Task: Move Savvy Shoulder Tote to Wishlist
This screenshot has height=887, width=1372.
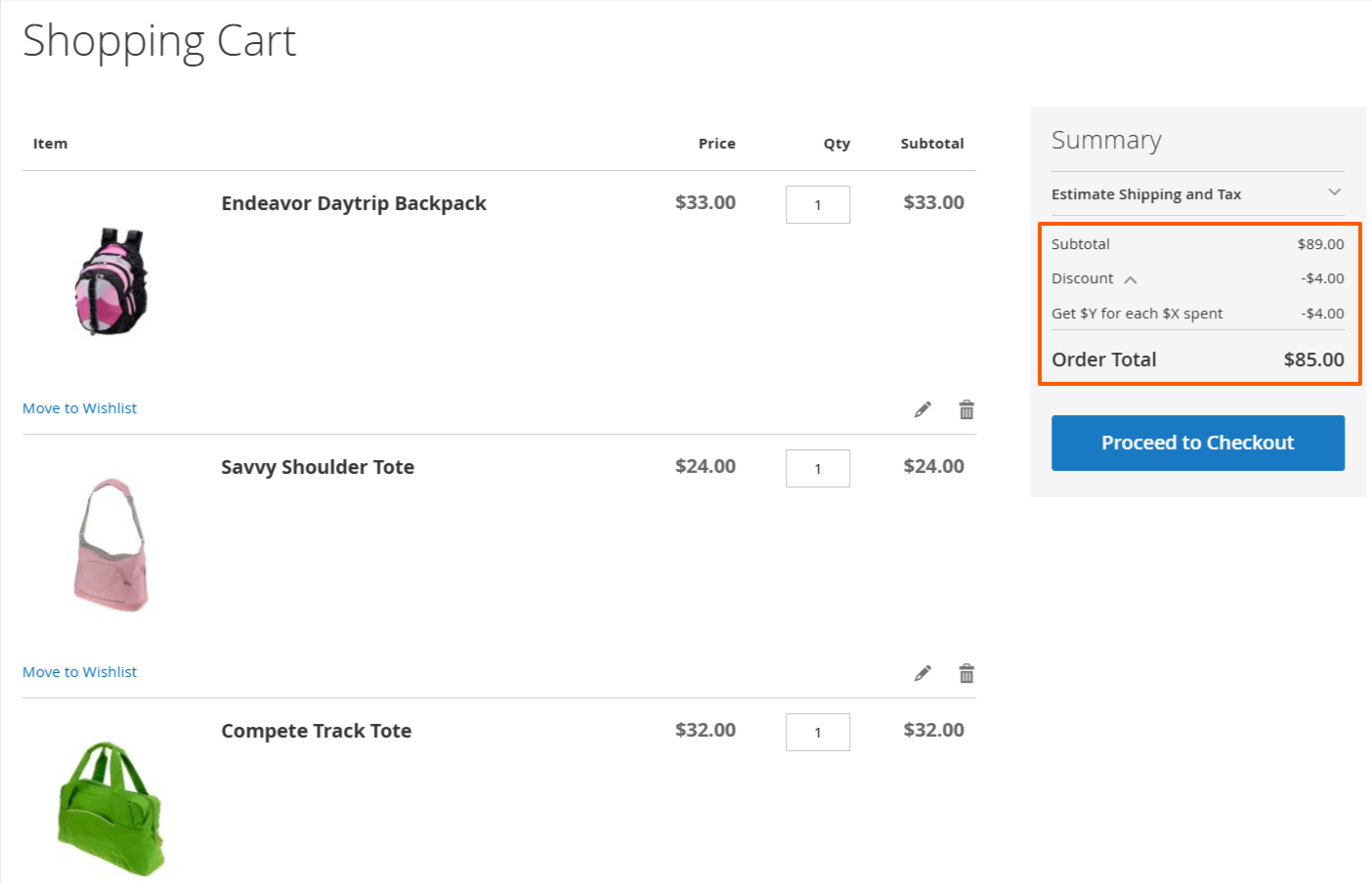Action: coord(80,672)
